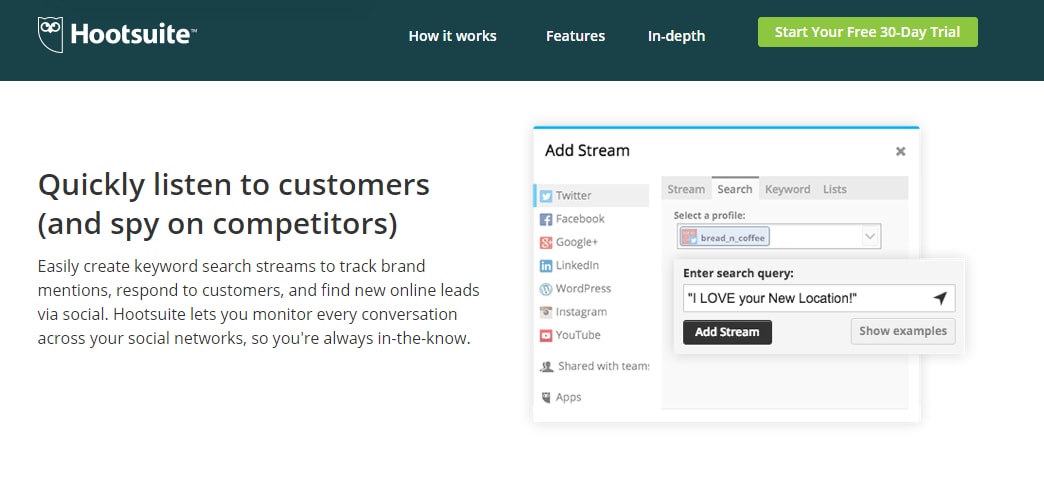Click the Hootsuite owl logo

pos(51,35)
